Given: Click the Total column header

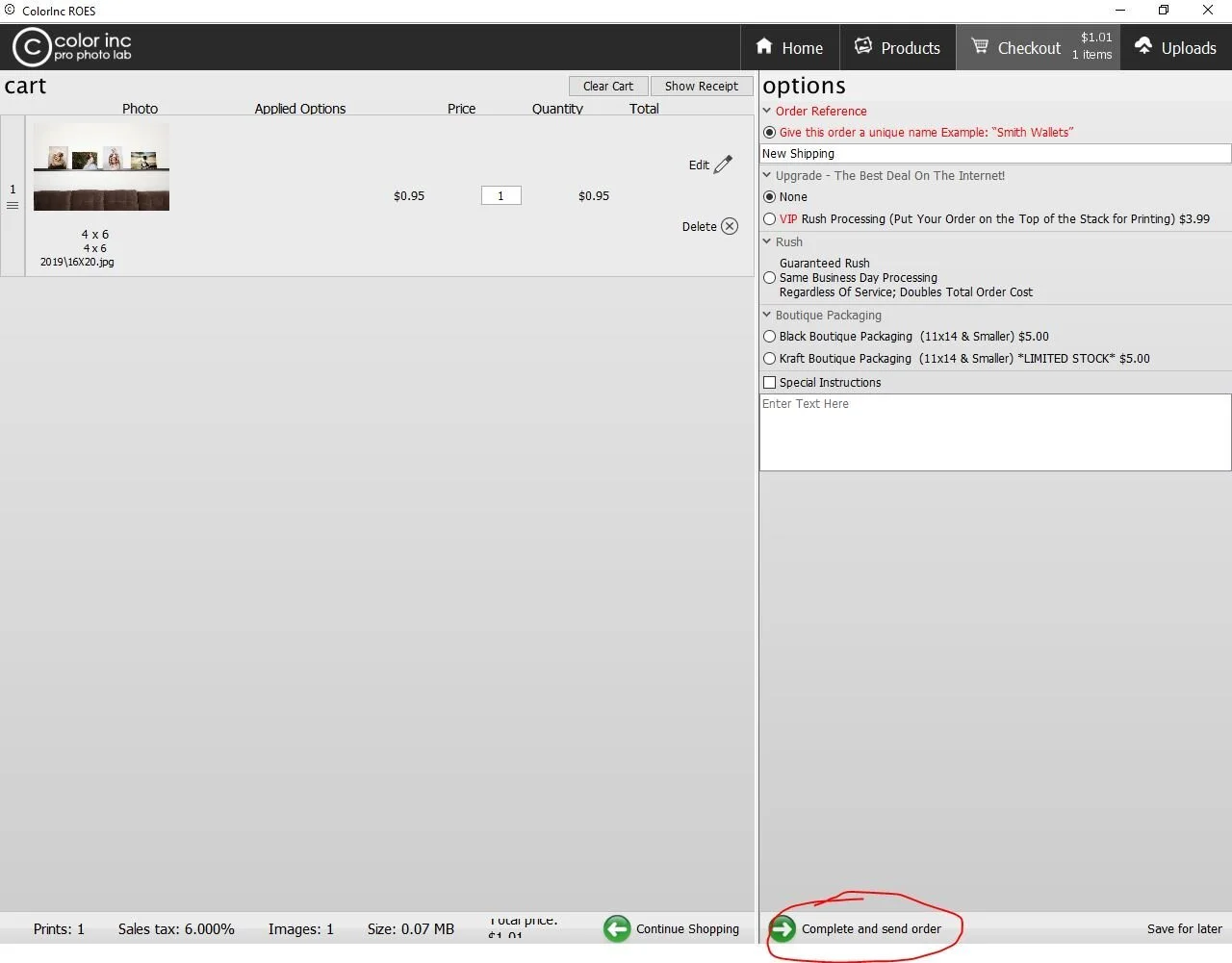Looking at the screenshot, I should [x=644, y=109].
